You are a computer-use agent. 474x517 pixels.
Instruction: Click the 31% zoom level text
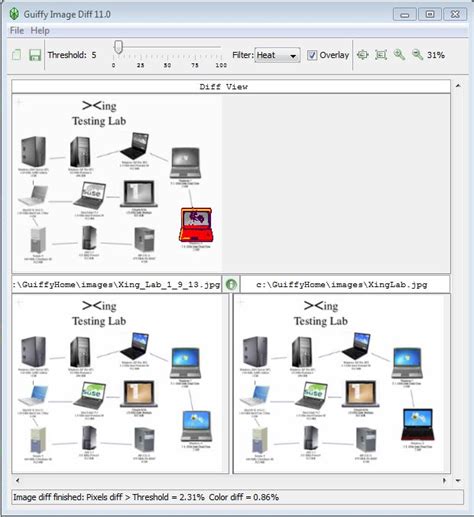coord(436,55)
